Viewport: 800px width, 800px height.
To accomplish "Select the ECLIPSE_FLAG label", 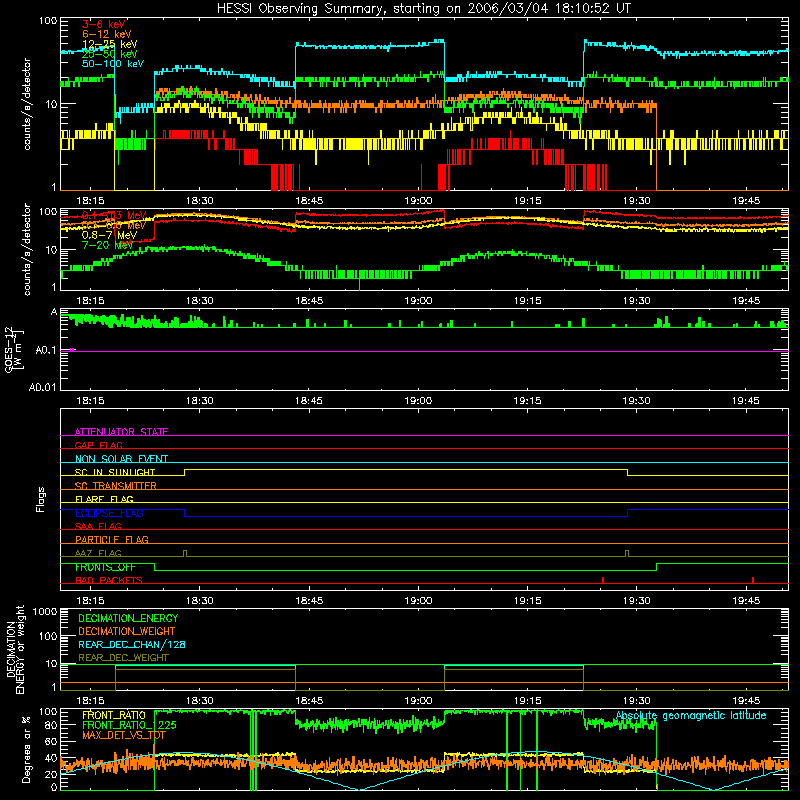I will [109, 513].
